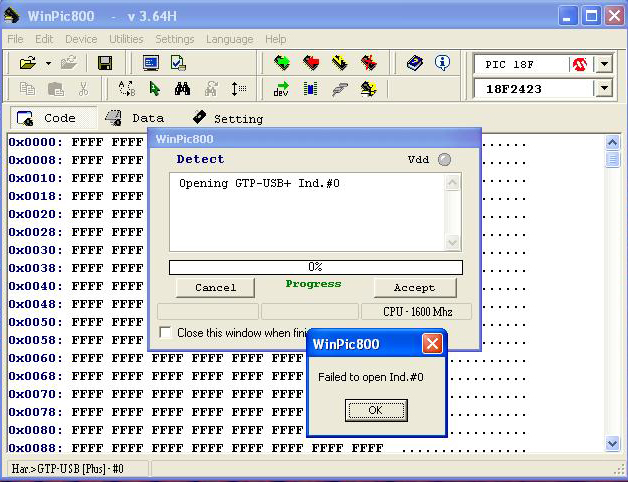The image size is (628, 482).
Task: Click the red Microchip logo icon
Action: point(580,64)
